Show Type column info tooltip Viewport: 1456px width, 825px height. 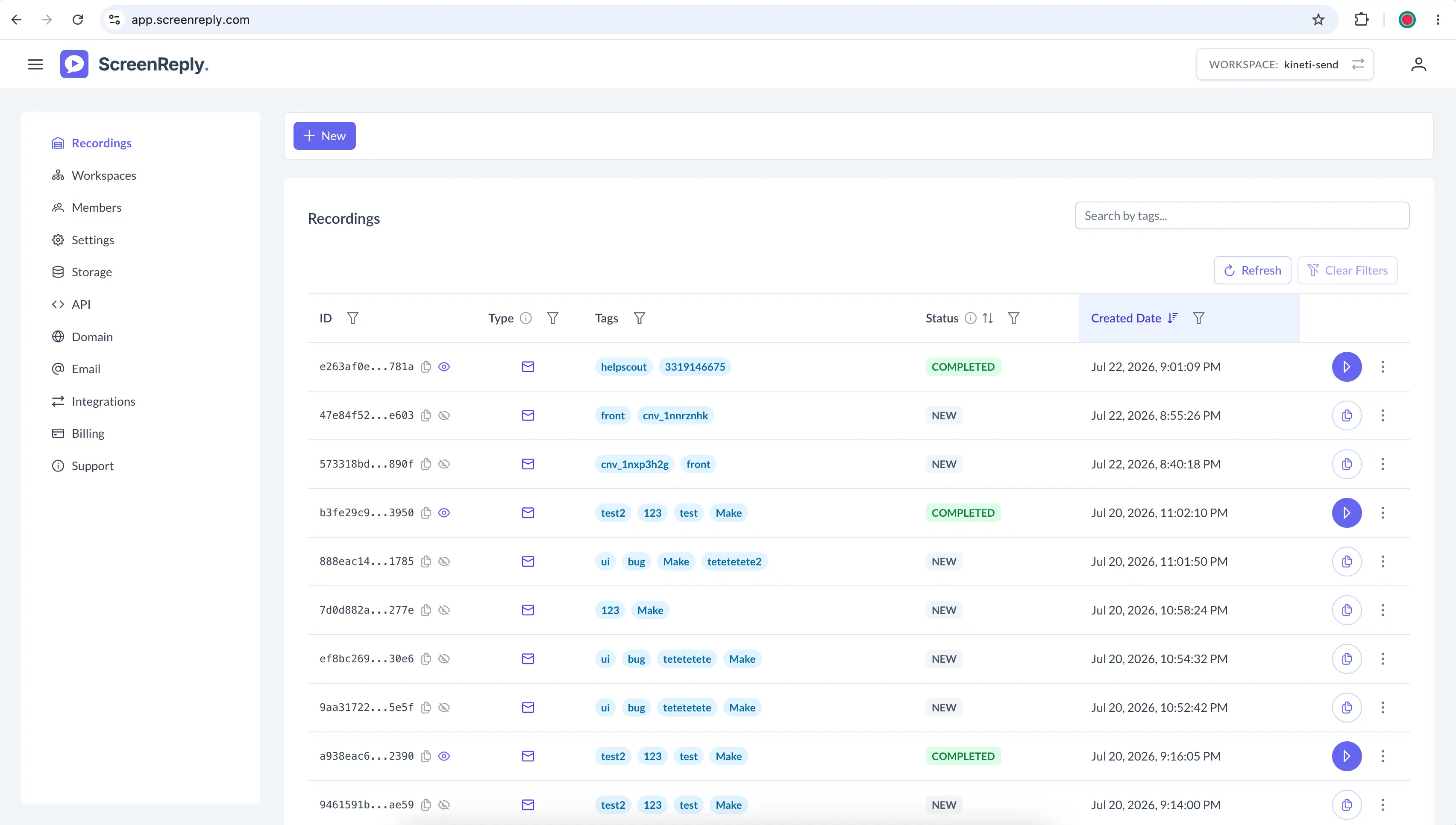(526, 318)
